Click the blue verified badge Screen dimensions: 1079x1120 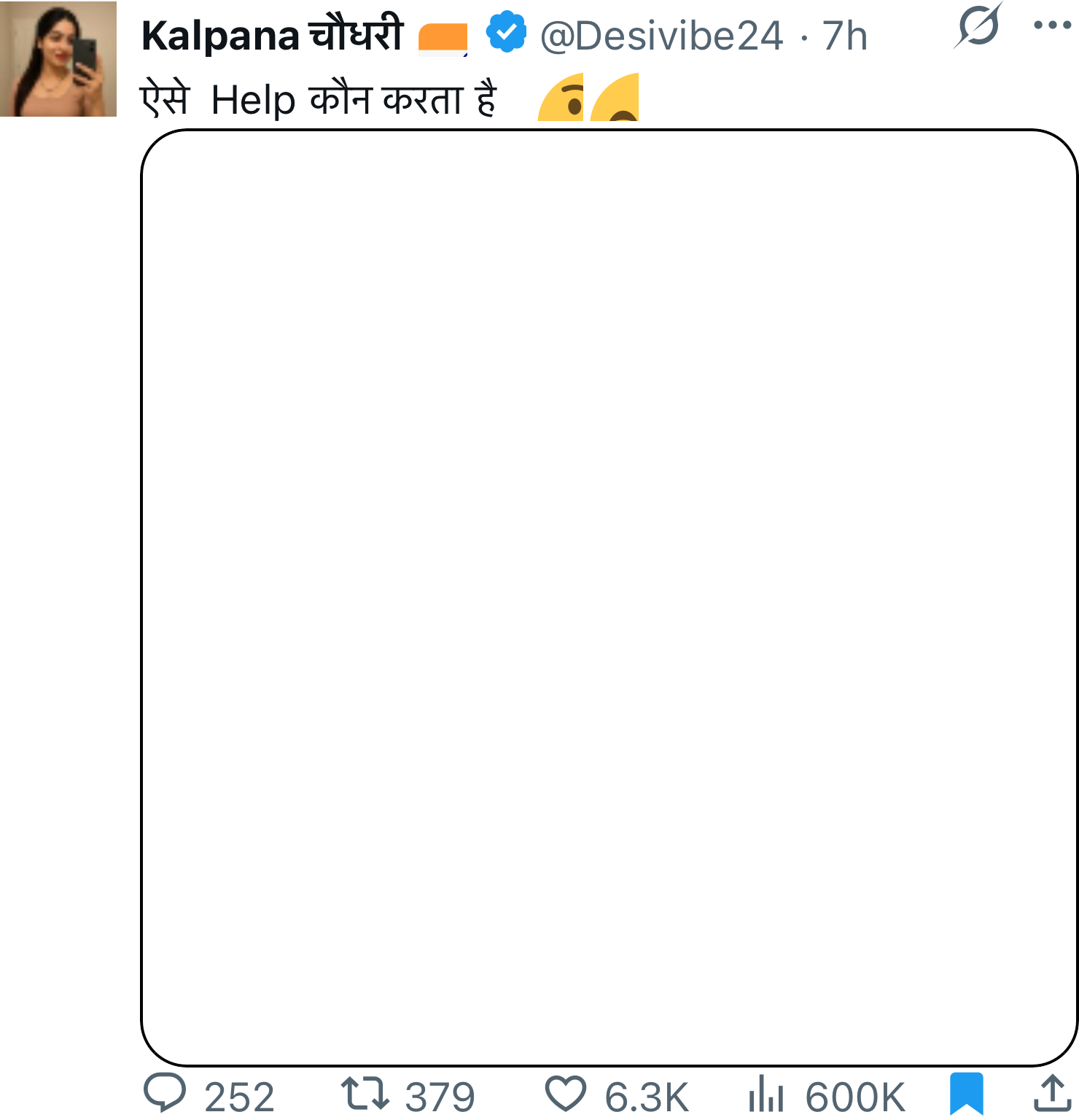[506, 32]
